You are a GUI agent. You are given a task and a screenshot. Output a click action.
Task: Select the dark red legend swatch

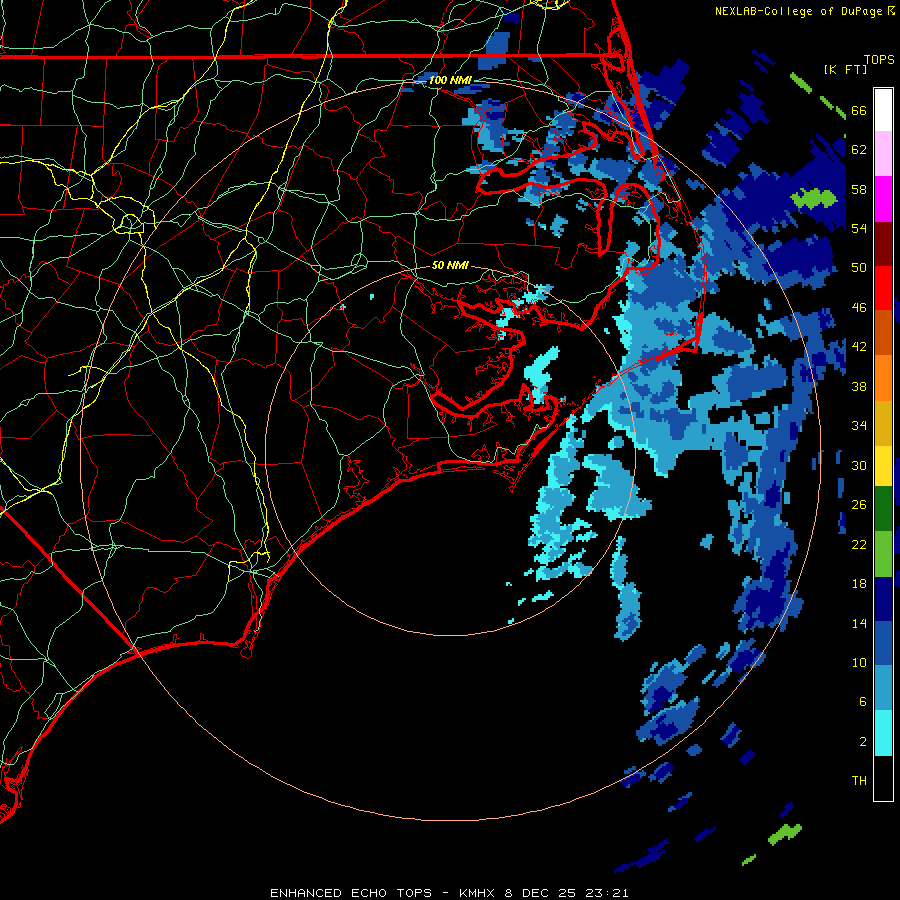point(883,244)
